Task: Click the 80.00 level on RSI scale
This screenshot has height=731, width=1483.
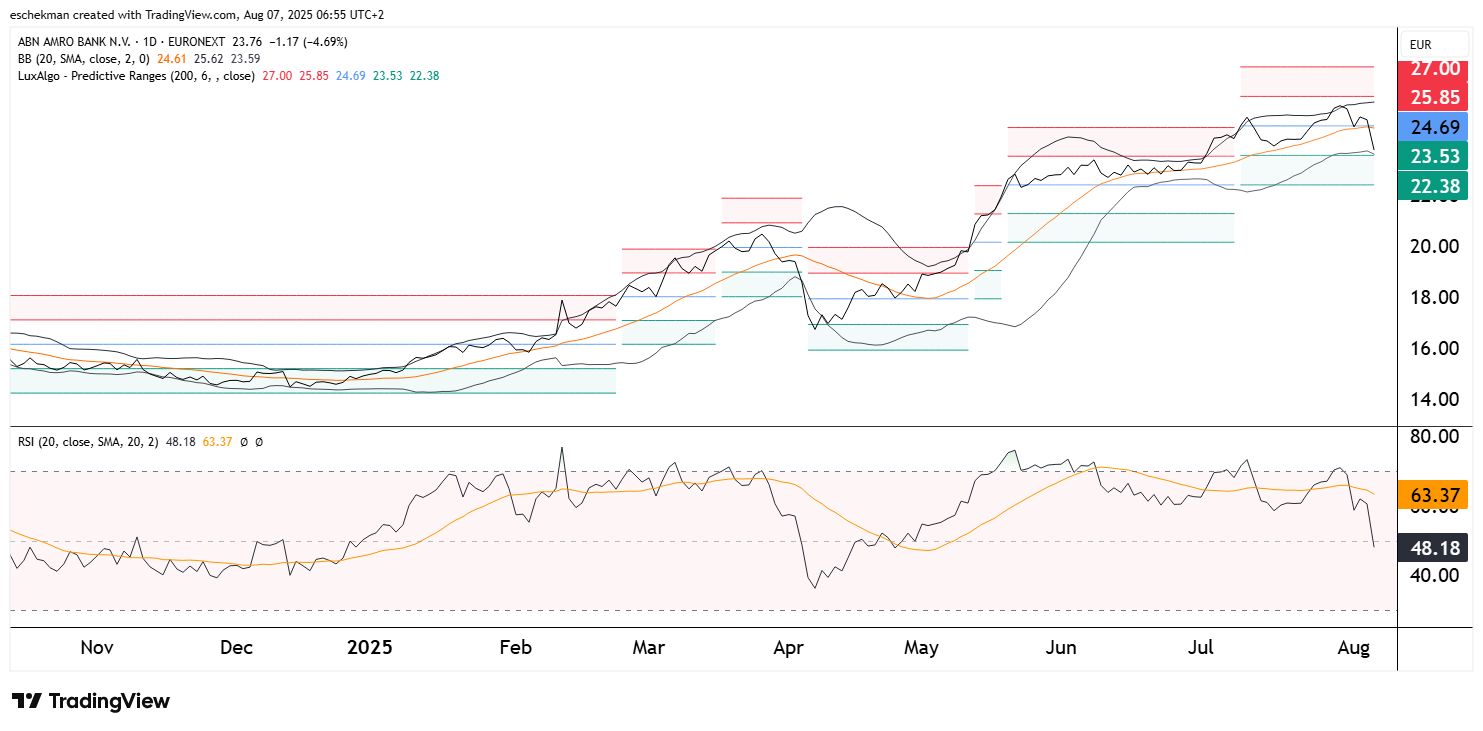Action: (1435, 437)
